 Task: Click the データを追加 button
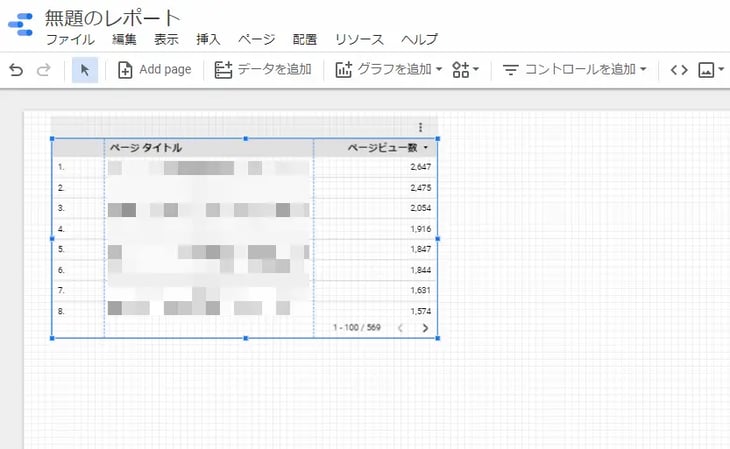263,70
